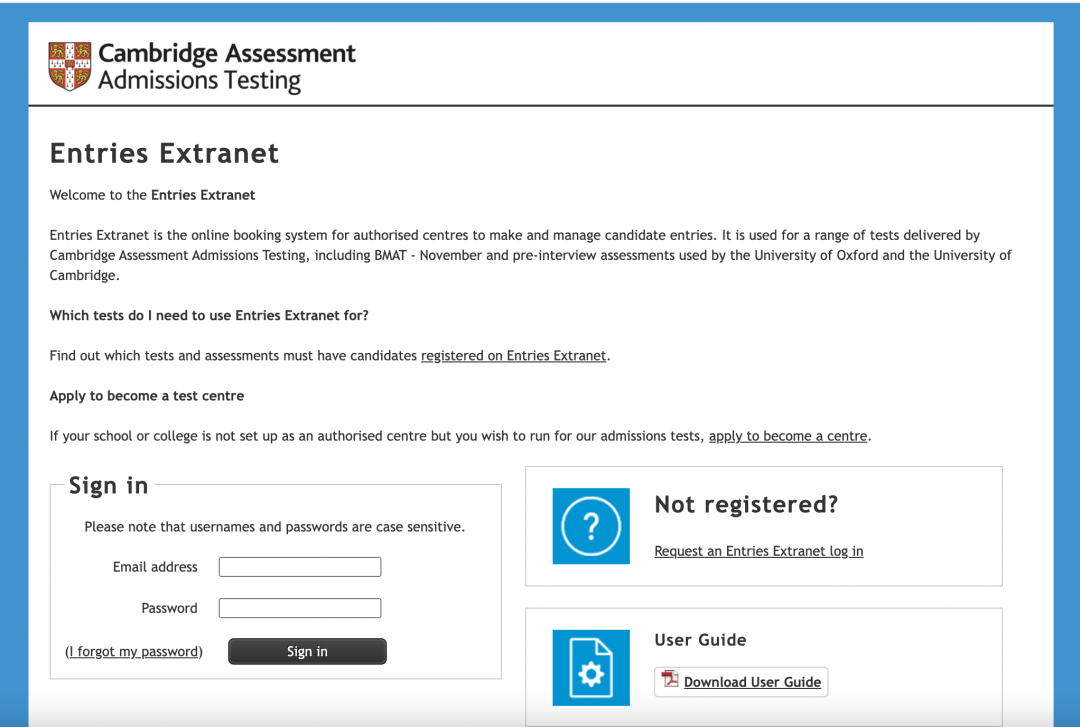
Task: Click 'Which tests do I need' heading
Action: point(209,316)
